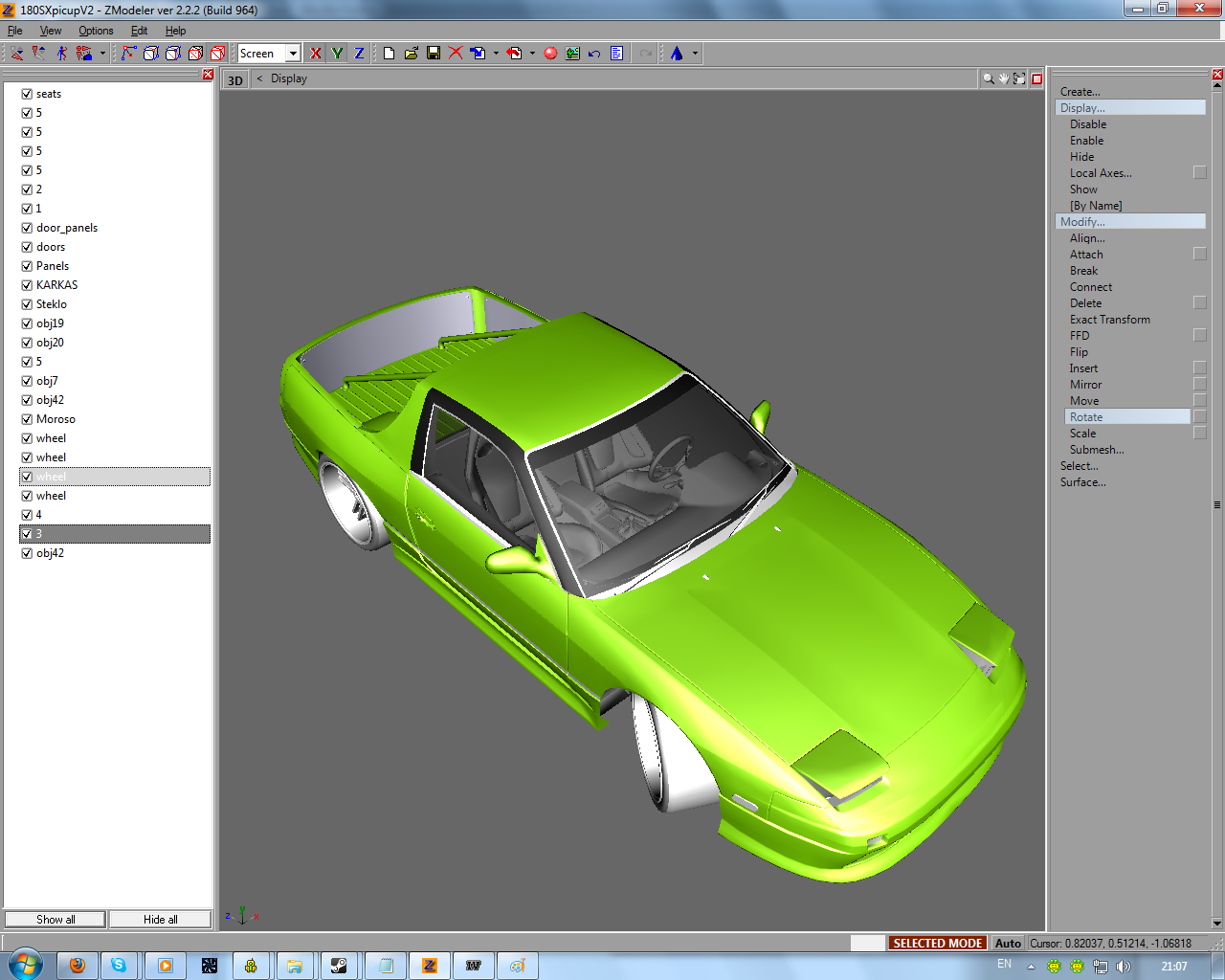
Task: Select the viewport pan hand tool
Action: click(1003, 78)
